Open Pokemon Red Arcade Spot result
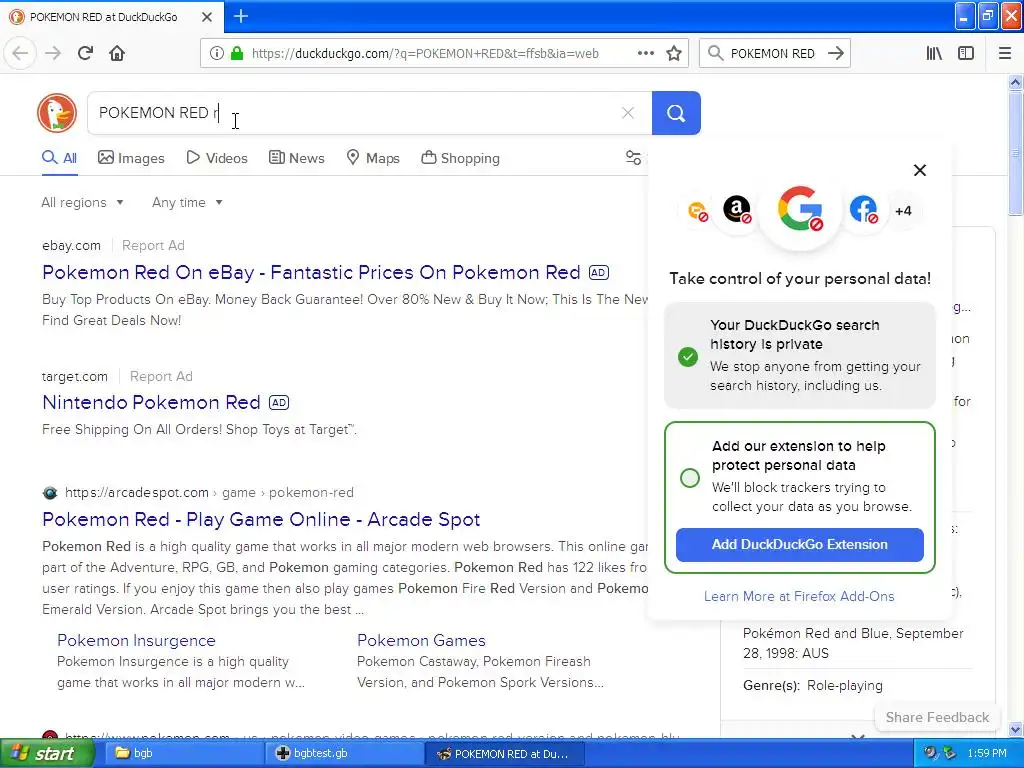 click(261, 519)
